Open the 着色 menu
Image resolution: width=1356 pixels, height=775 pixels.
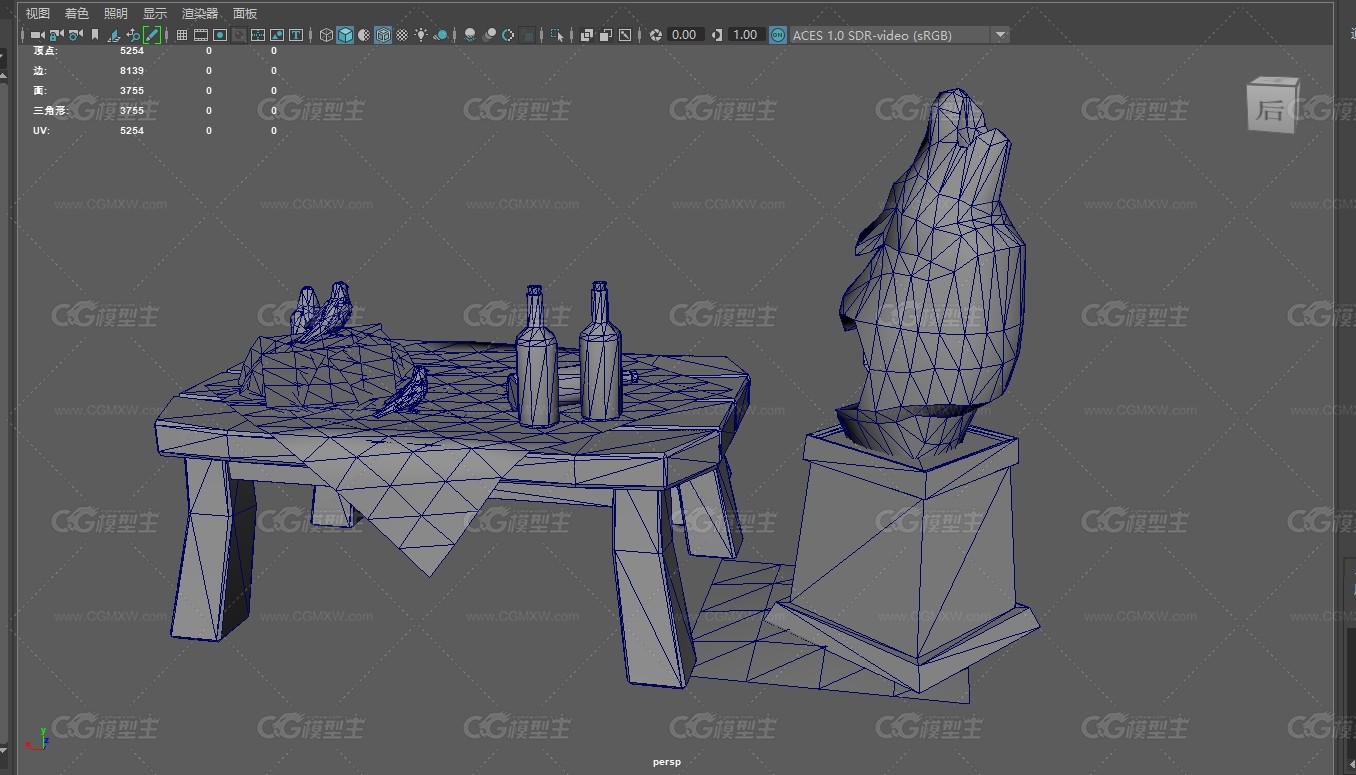pos(76,13)
